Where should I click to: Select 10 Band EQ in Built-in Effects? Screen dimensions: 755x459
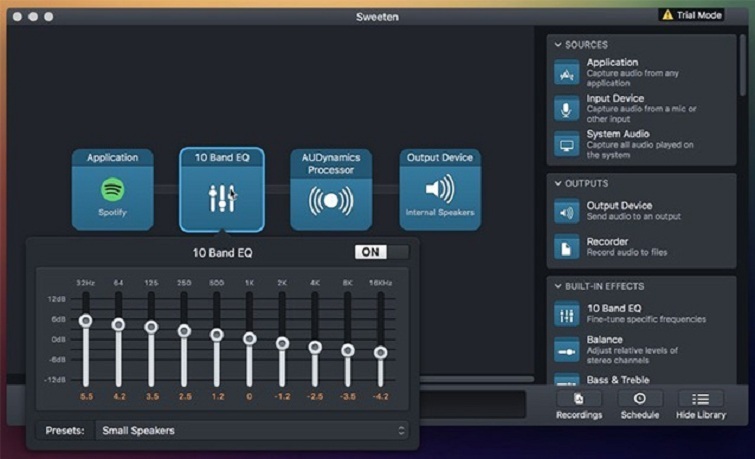(x=567, y=314)
